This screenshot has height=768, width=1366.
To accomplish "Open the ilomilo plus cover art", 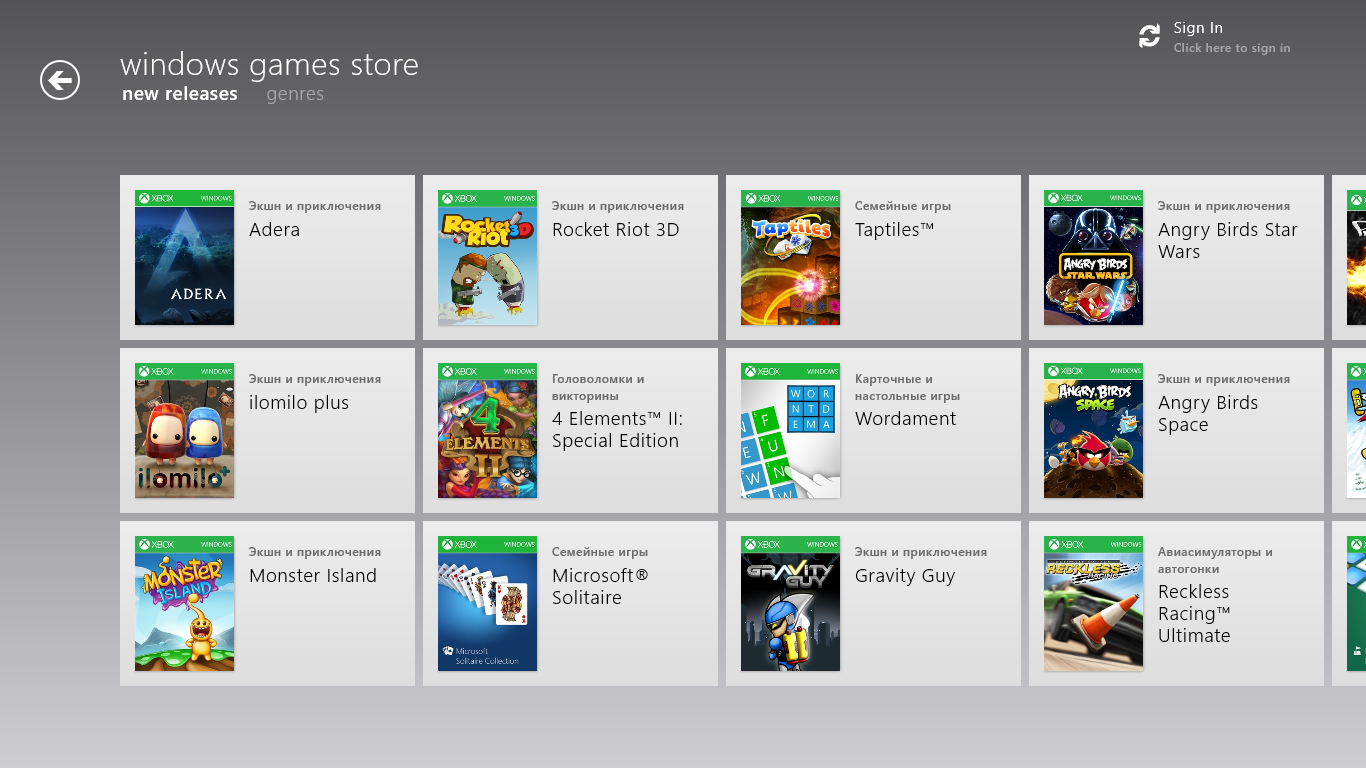I will click(185, 431).
